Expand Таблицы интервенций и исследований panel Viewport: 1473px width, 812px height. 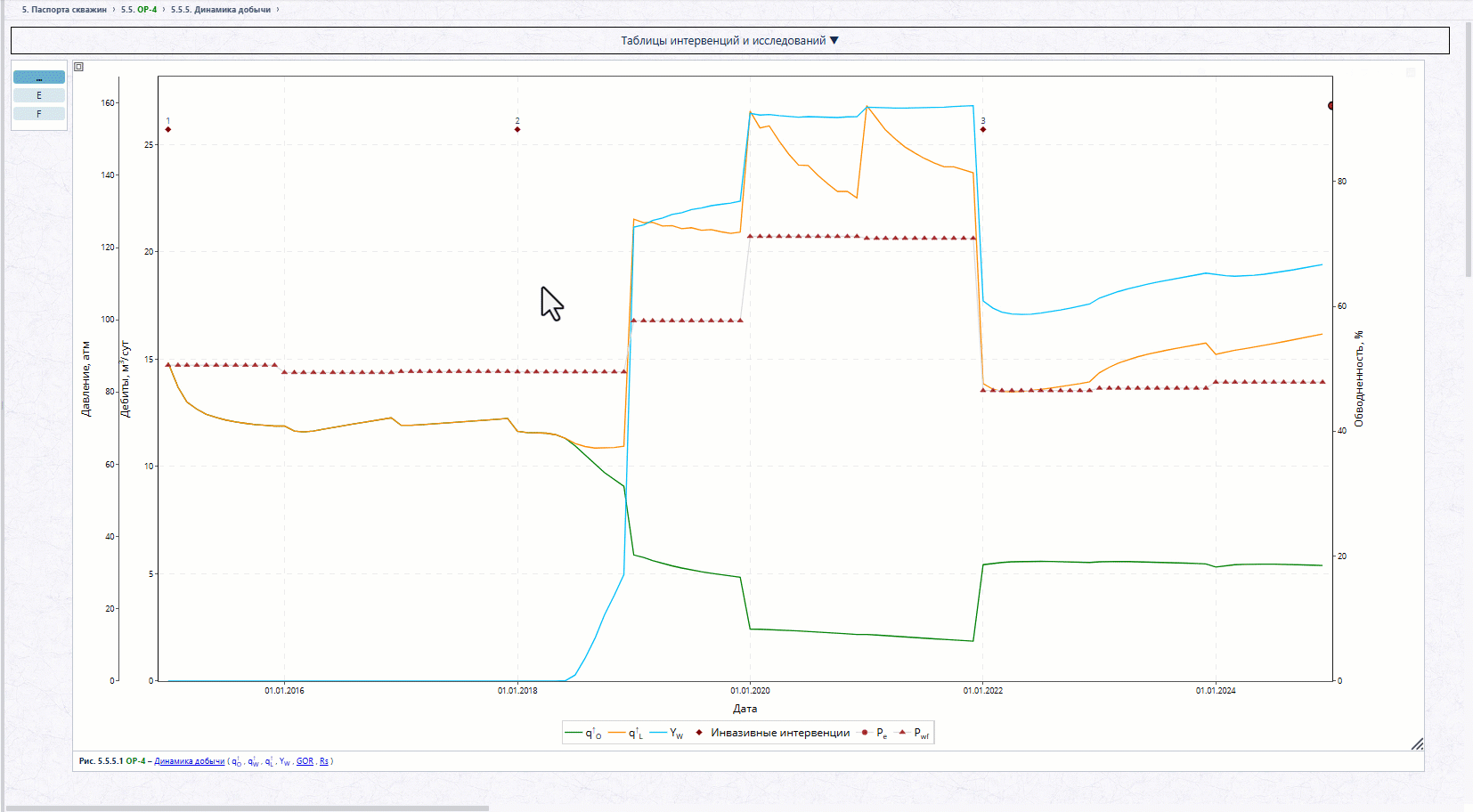(729, 40)
